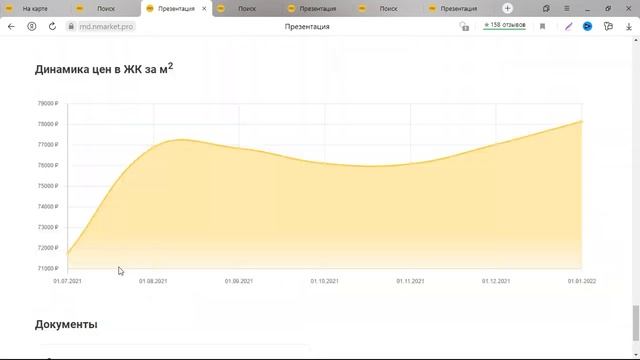Click the 74000 ₽ axis label
This screenshot has height=360, width=640.
(x=48, y=207)
